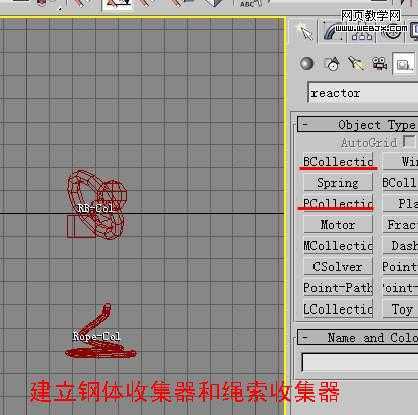Open the reactor subcategory dropdown
The height and width of the screenshot is (415, 418).
pos(363,93)
